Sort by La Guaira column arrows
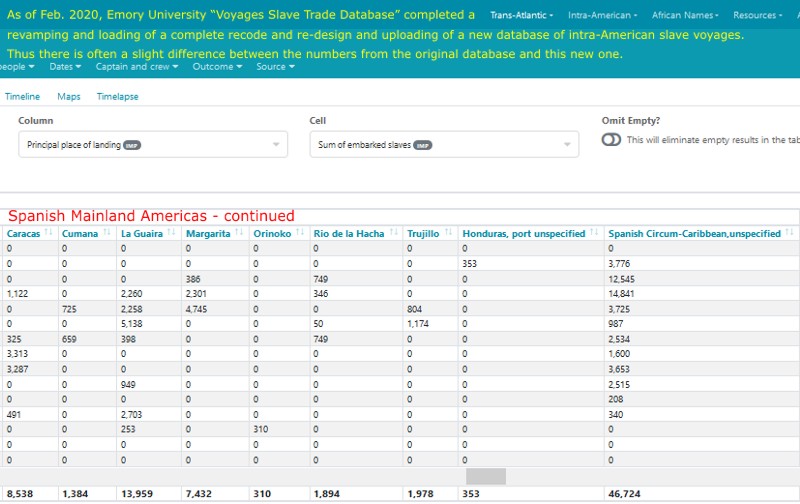Viewport: 800px width, 504px height. click(173, 233)
